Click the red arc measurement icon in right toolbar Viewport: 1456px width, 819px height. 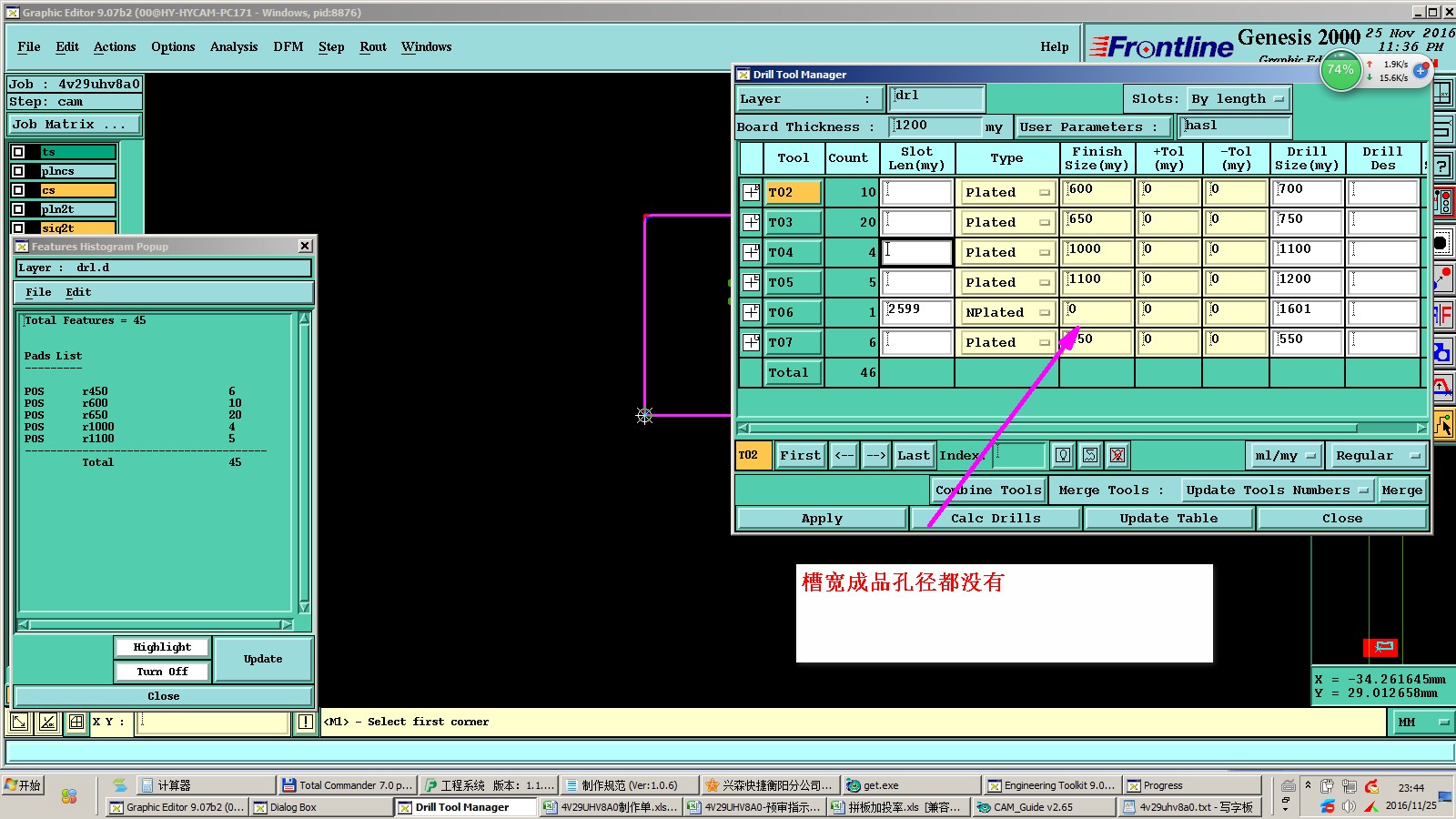1443,388
